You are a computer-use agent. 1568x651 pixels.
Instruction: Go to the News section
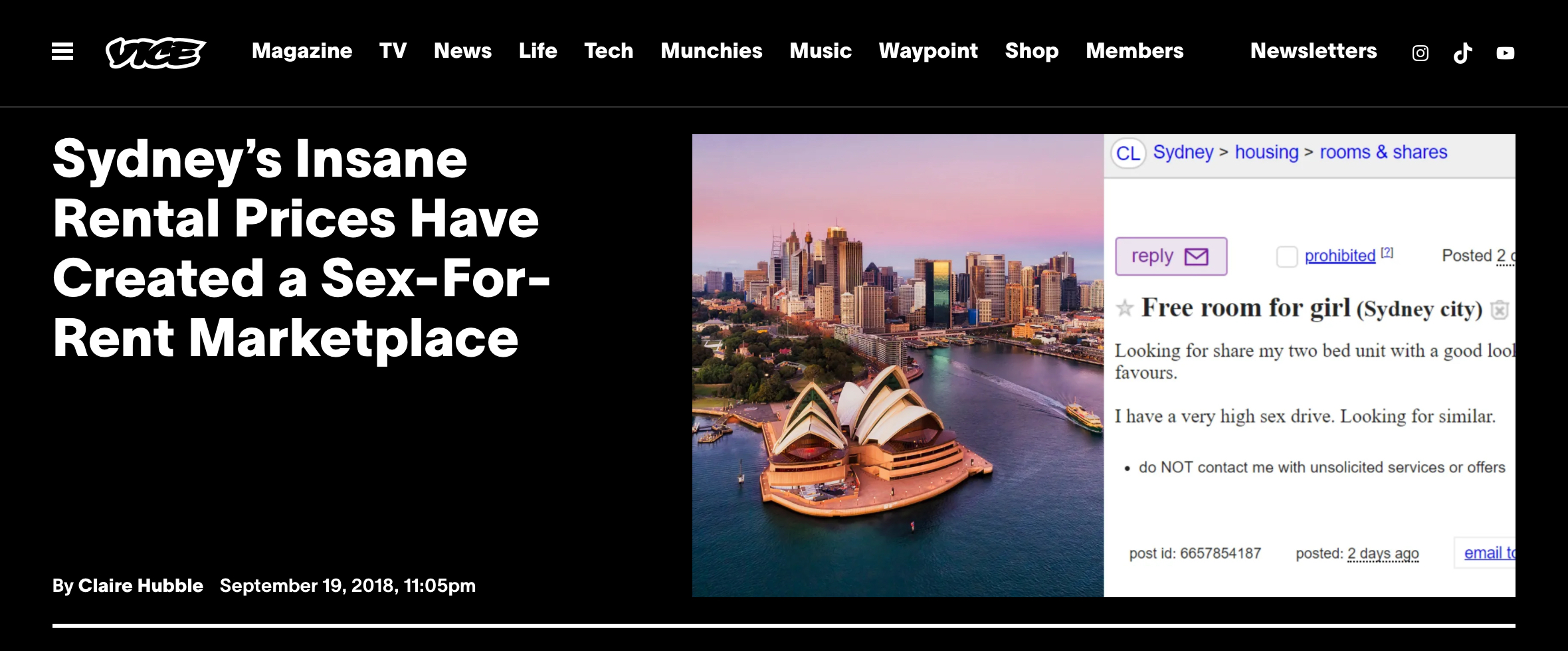tap(462, 51)
